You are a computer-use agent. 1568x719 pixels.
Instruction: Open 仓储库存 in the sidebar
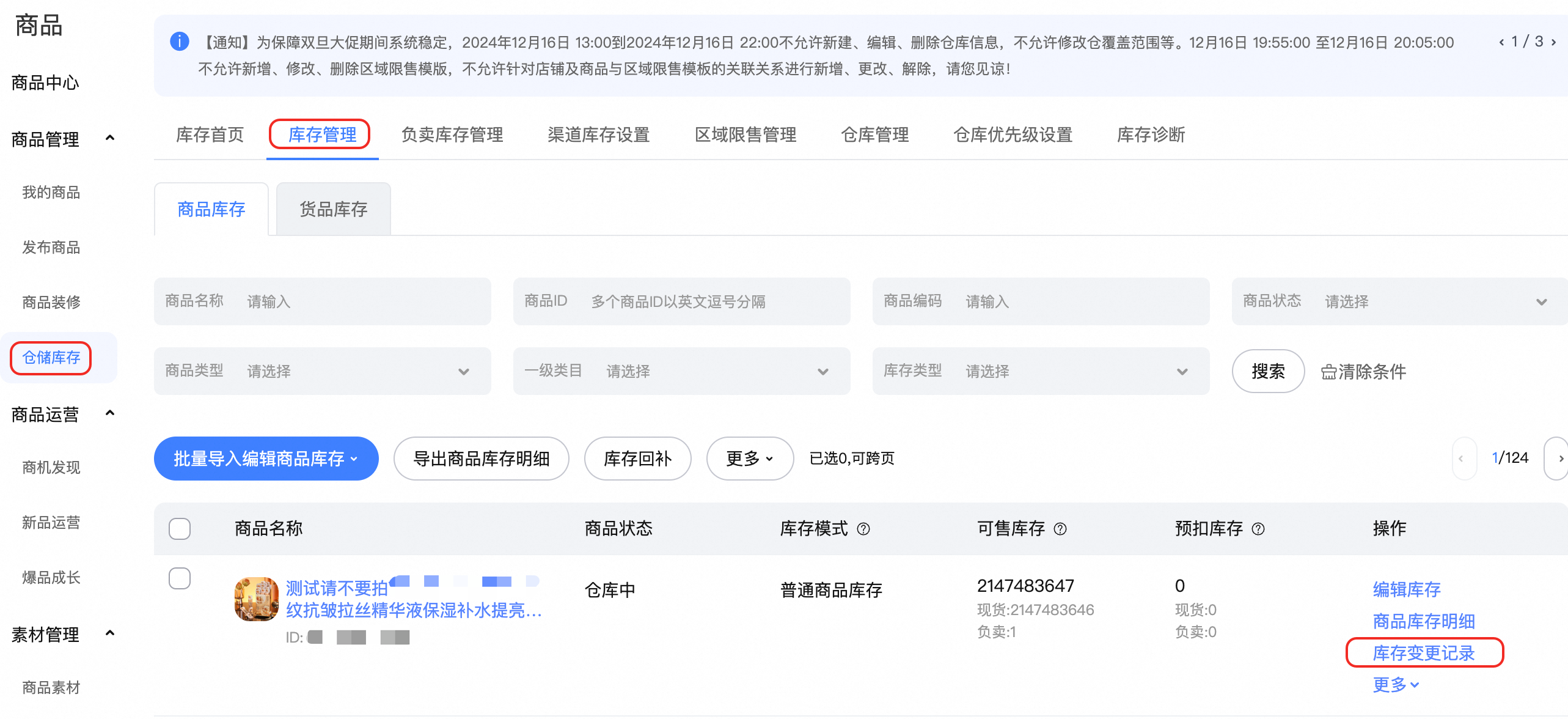coord(51,358)
